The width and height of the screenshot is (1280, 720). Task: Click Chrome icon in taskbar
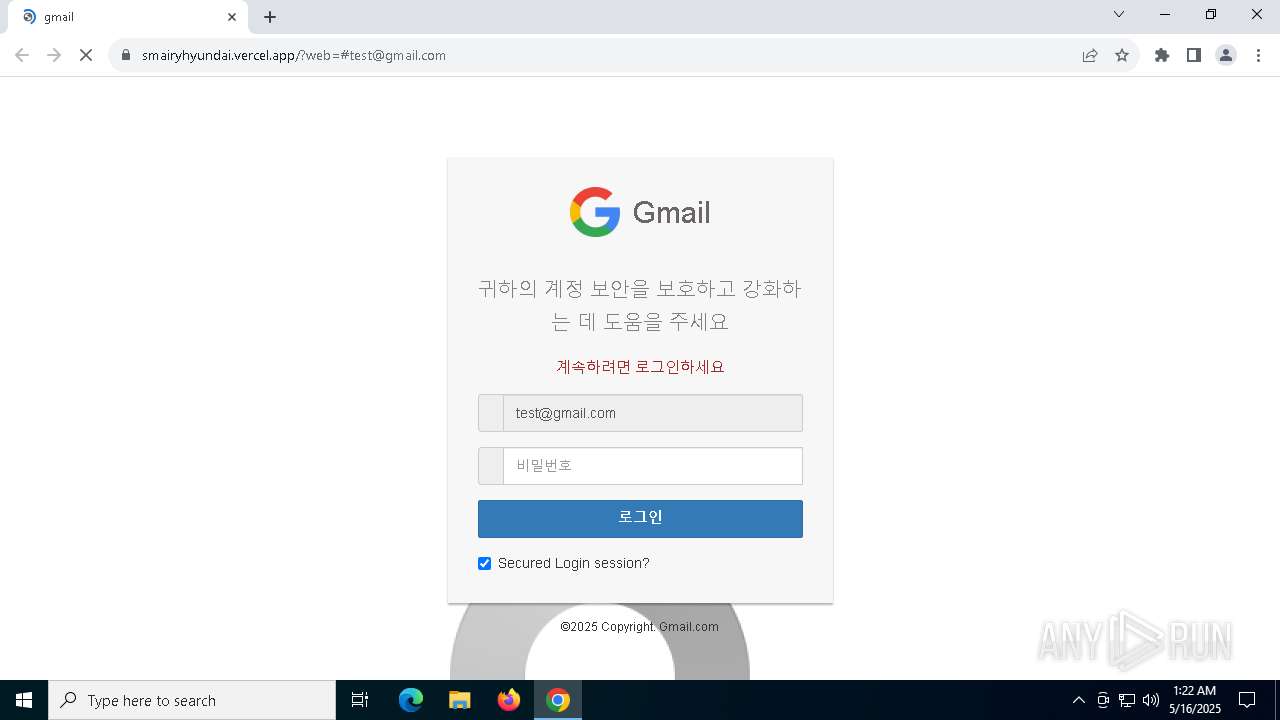558,700
